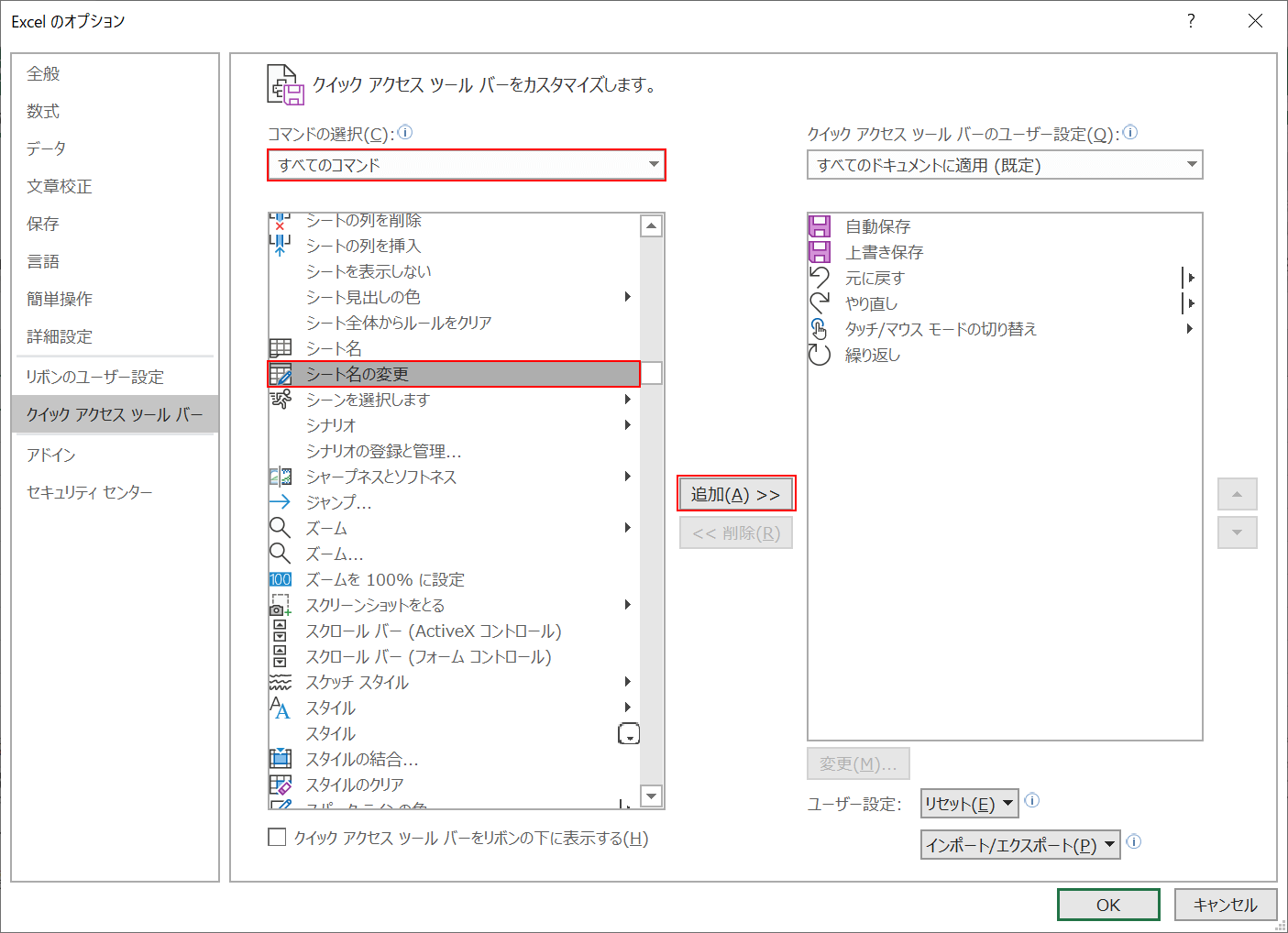Click the 自動保存 save icon
Image resolution: width=1288 pixels, height=933 pixels.
pos(820,226)
